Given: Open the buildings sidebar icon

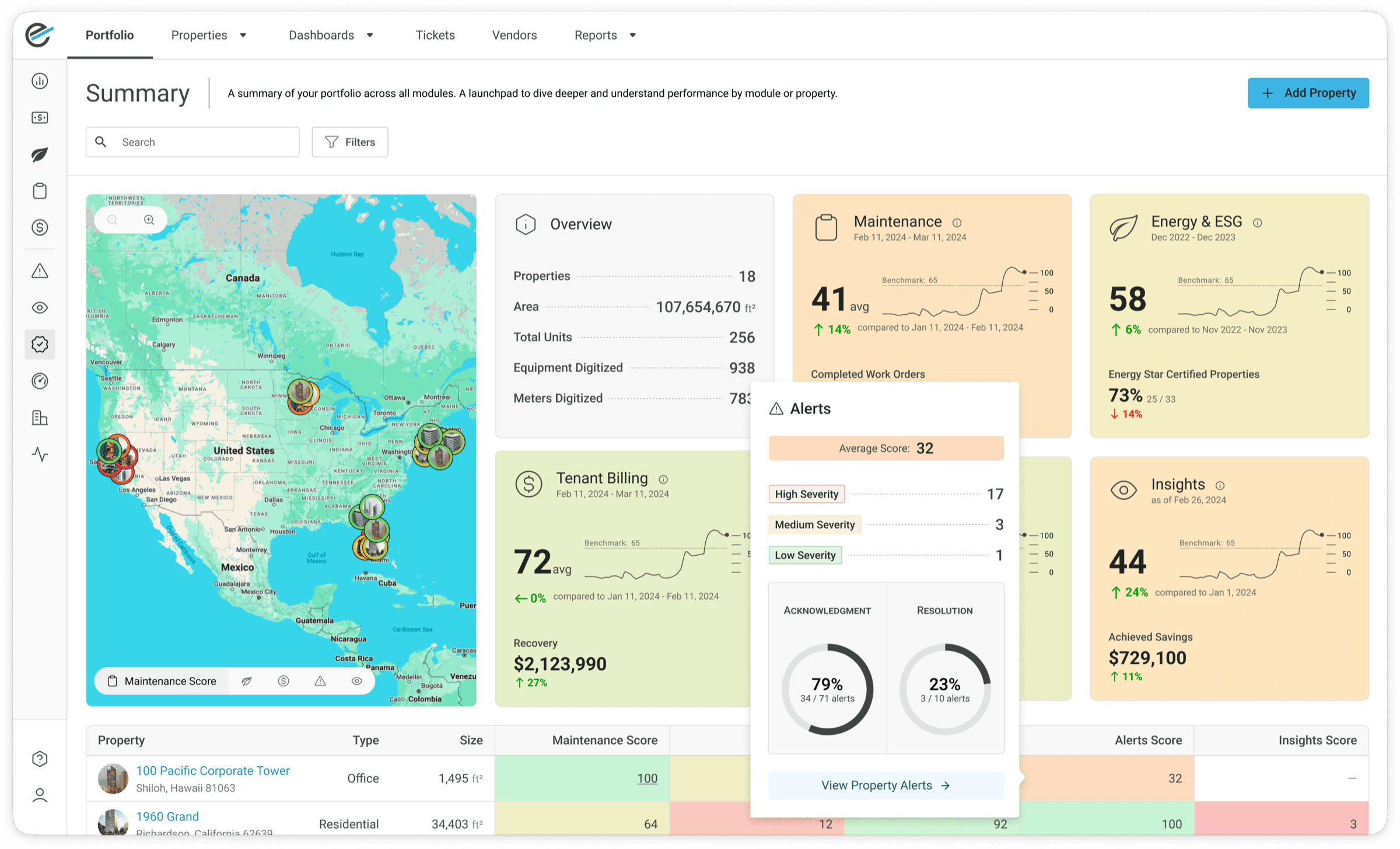Looking at the screenshot, I should point(40,418).
